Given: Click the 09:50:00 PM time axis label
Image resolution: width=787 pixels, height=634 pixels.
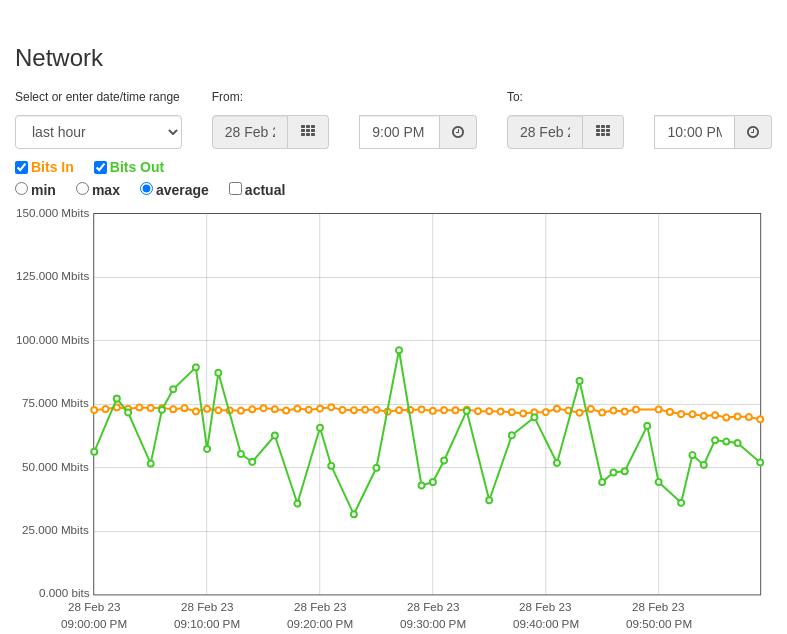Looking at the screenshot, I should (659, 624).
